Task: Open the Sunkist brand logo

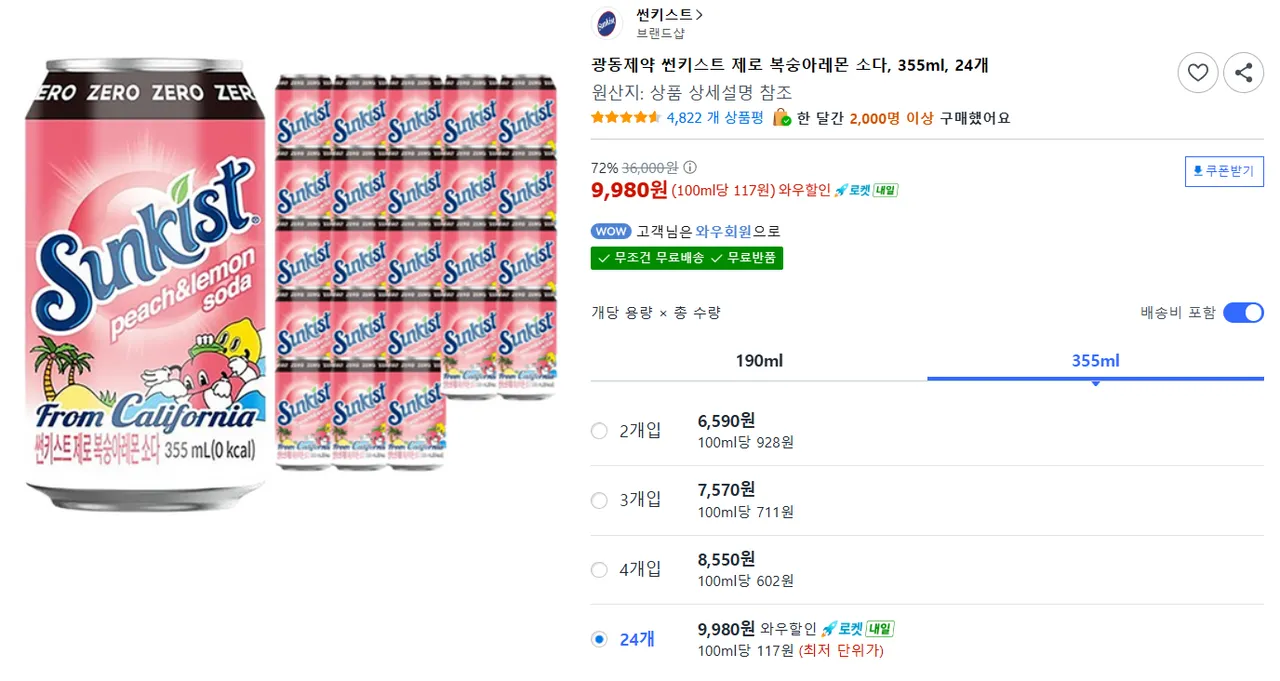Action: (x=608, y=22)
